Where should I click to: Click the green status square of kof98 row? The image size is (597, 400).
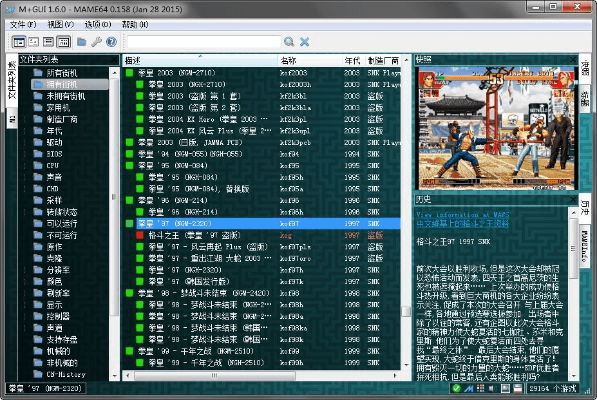click(x=129, y=293)
